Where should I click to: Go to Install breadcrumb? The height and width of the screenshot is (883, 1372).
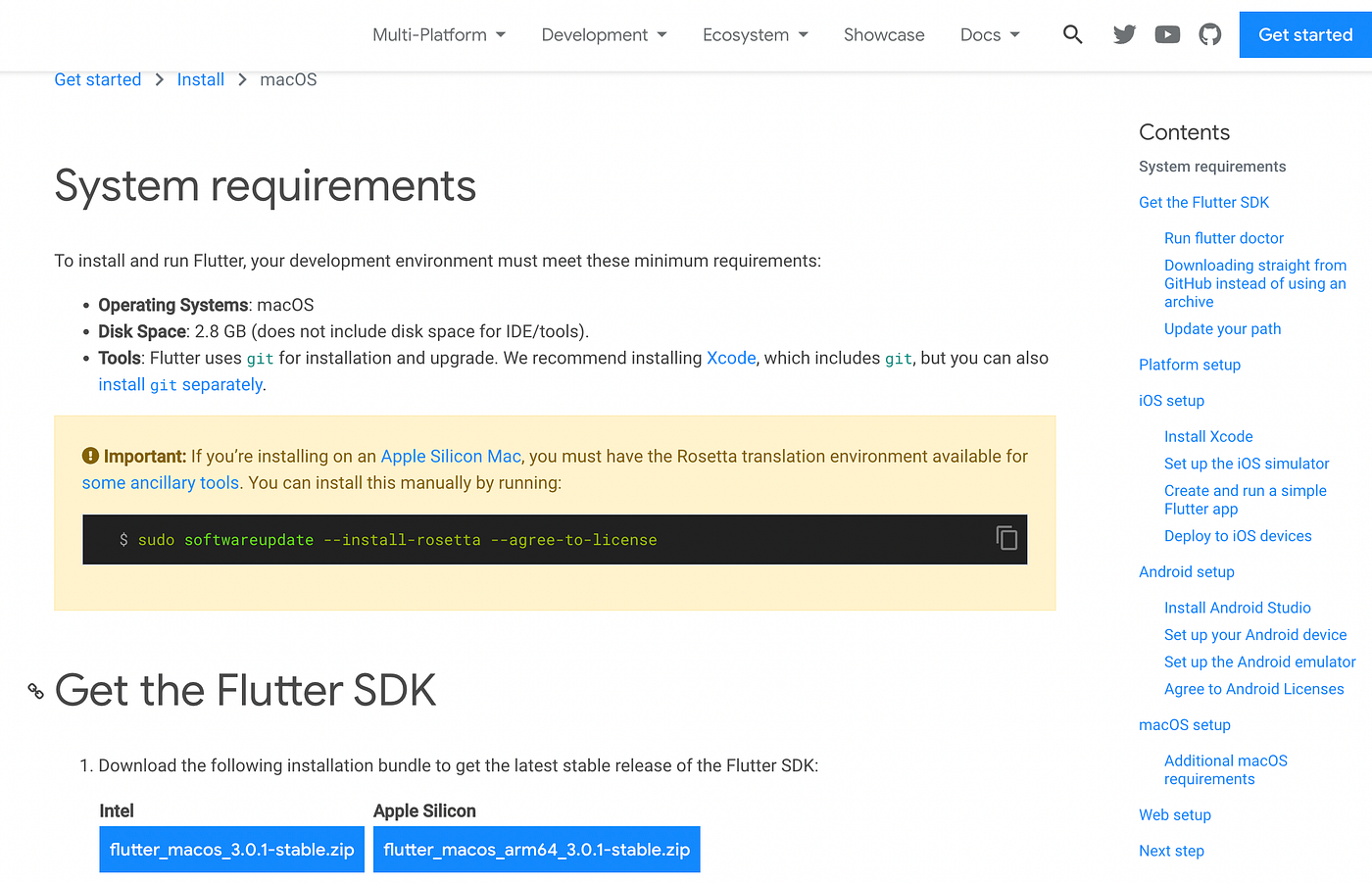tap(201, 79)
